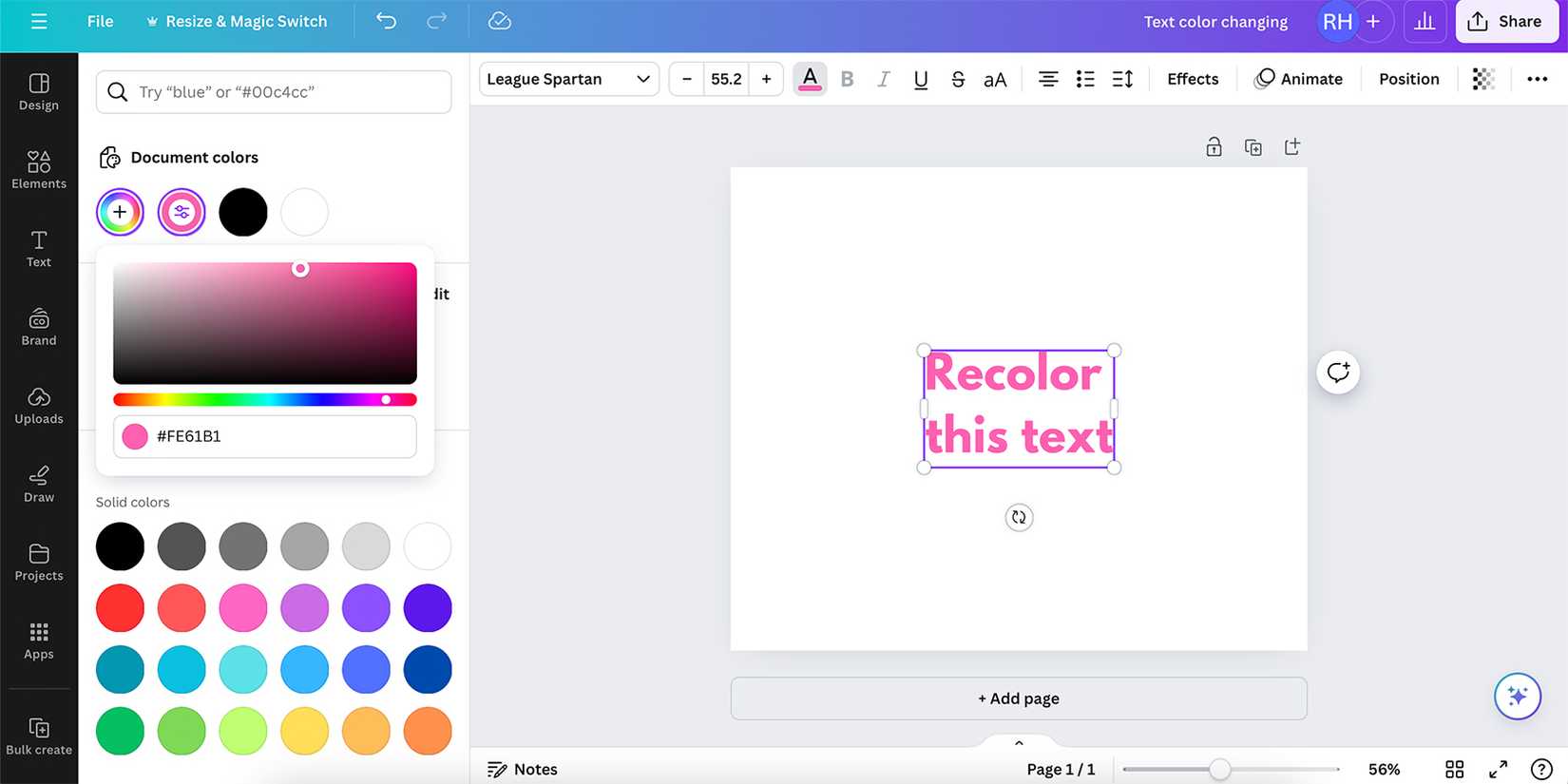
Task: Open the text color picker icon
Action: click(810, 79)
